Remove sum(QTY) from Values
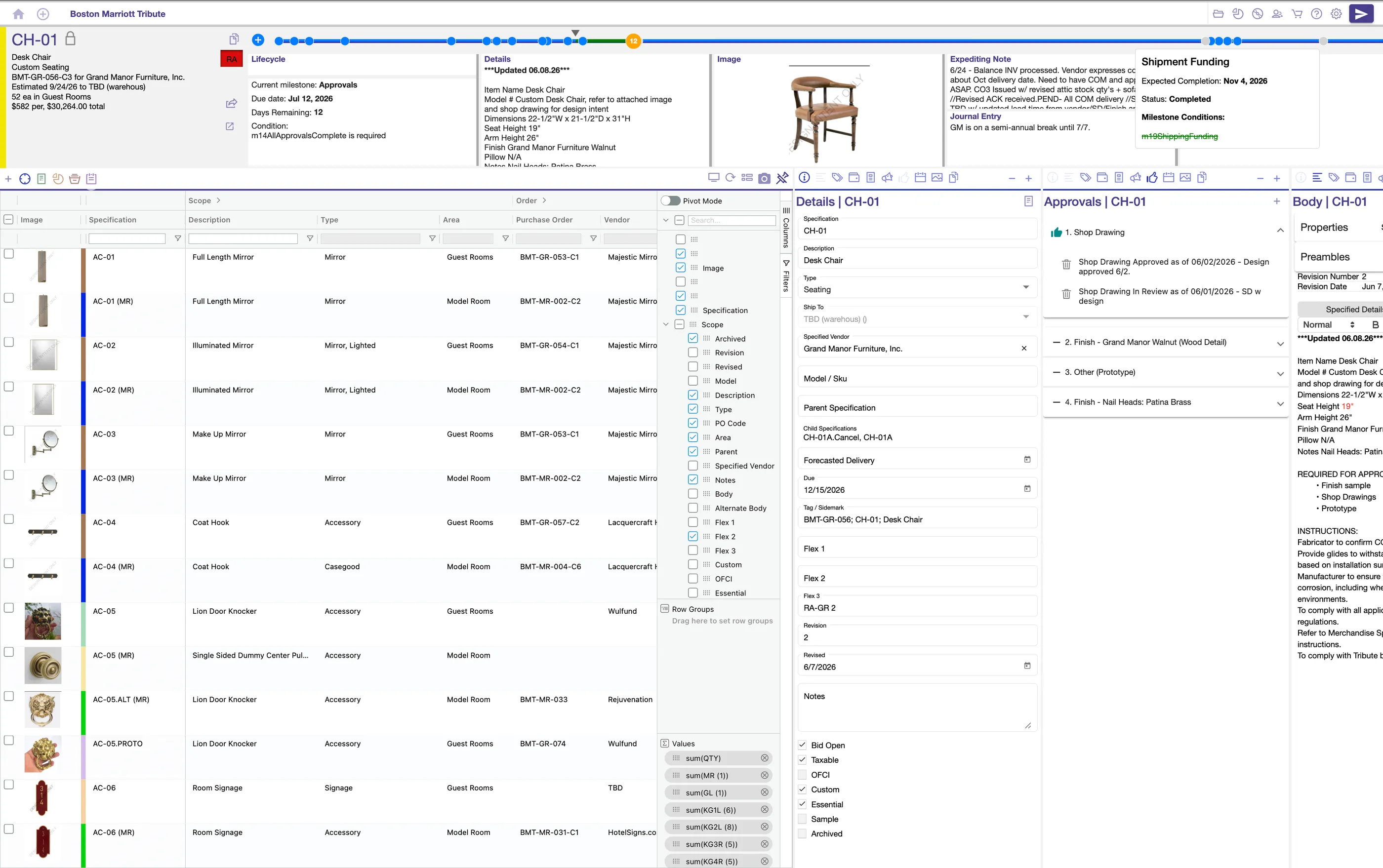This screenshot has height=868, width=1383. pos(765,758)
